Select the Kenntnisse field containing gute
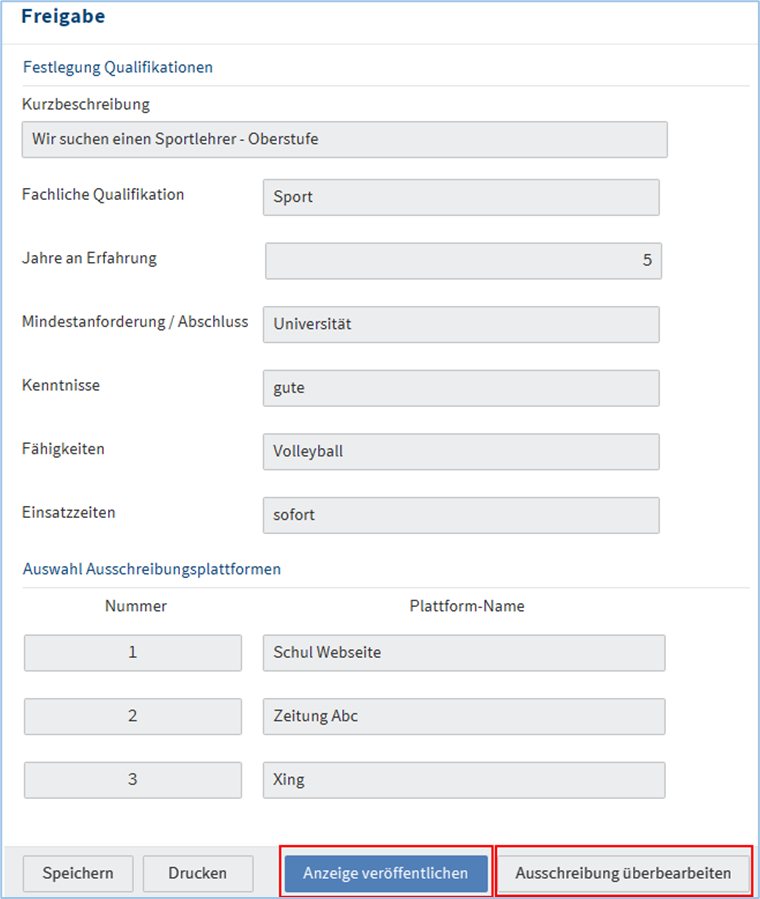 pos(460,388)
